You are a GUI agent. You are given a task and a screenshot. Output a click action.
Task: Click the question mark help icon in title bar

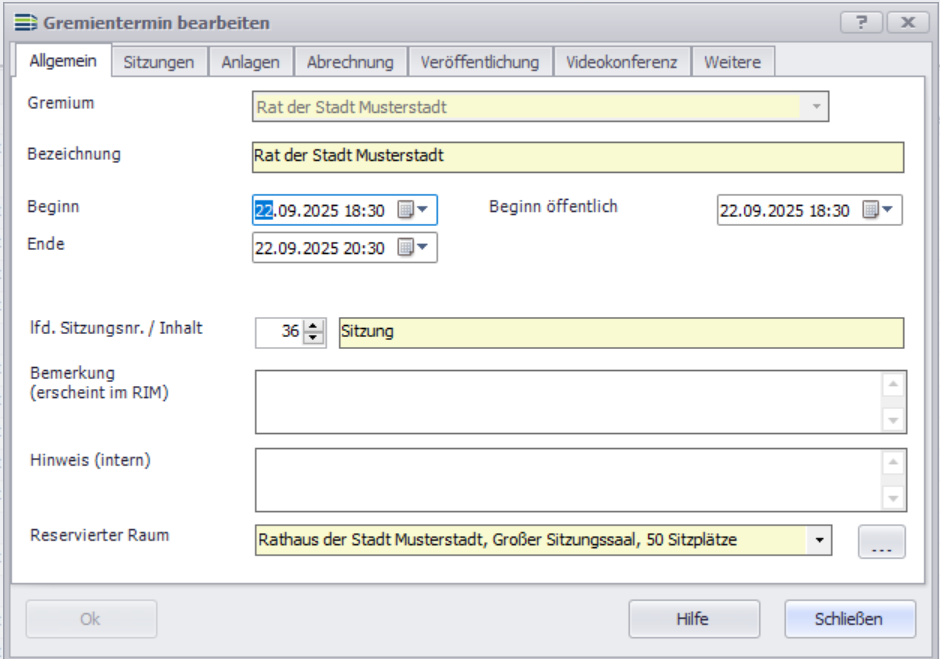(x=861, y=22)
